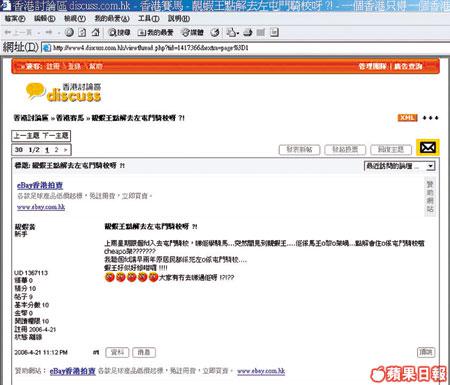Click the post timestamp 2006-4-21 11:12 PM
This screenshot has width=450, height=385.
[x=41, y=352]
